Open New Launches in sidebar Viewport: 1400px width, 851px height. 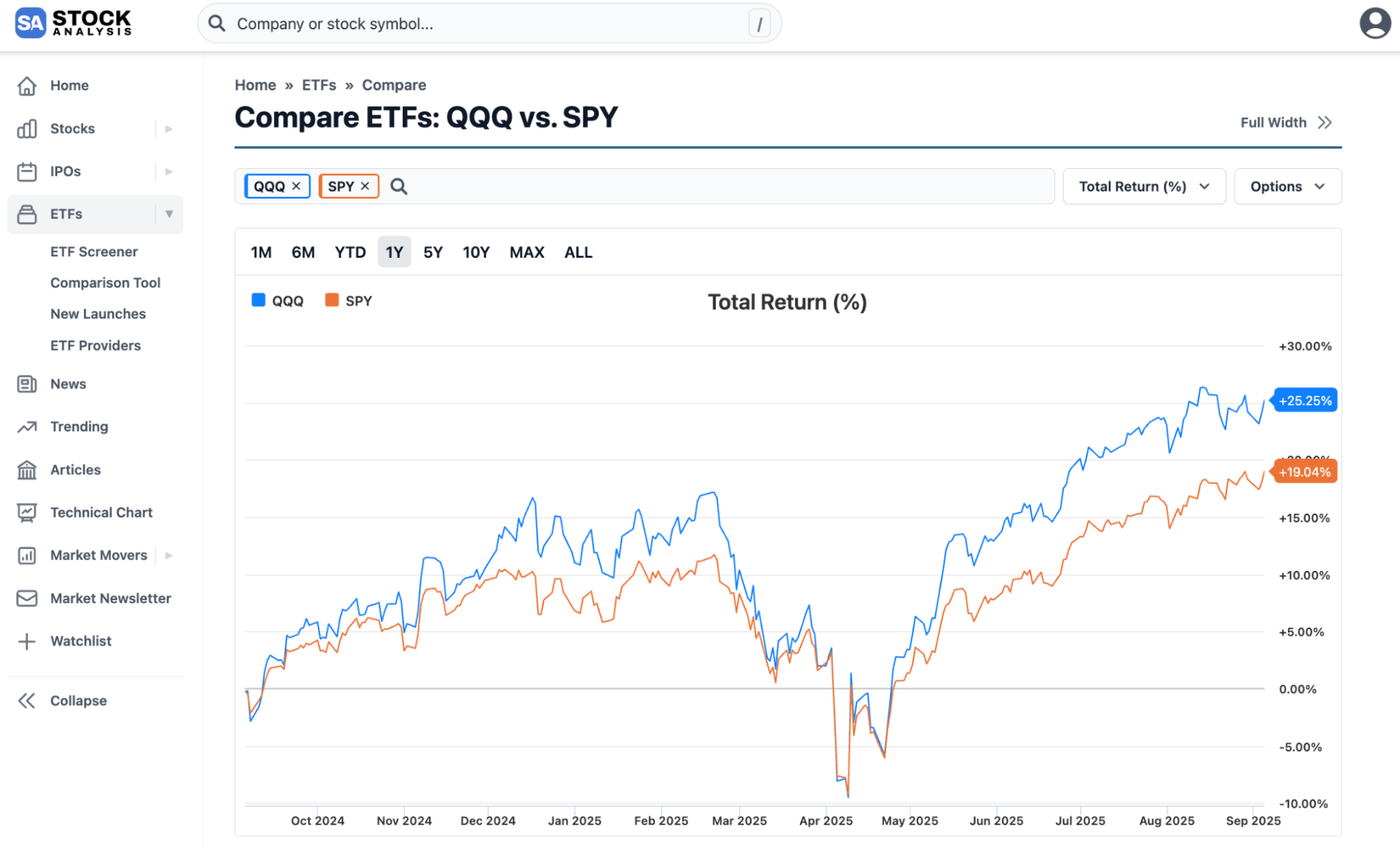coord(98,314)
